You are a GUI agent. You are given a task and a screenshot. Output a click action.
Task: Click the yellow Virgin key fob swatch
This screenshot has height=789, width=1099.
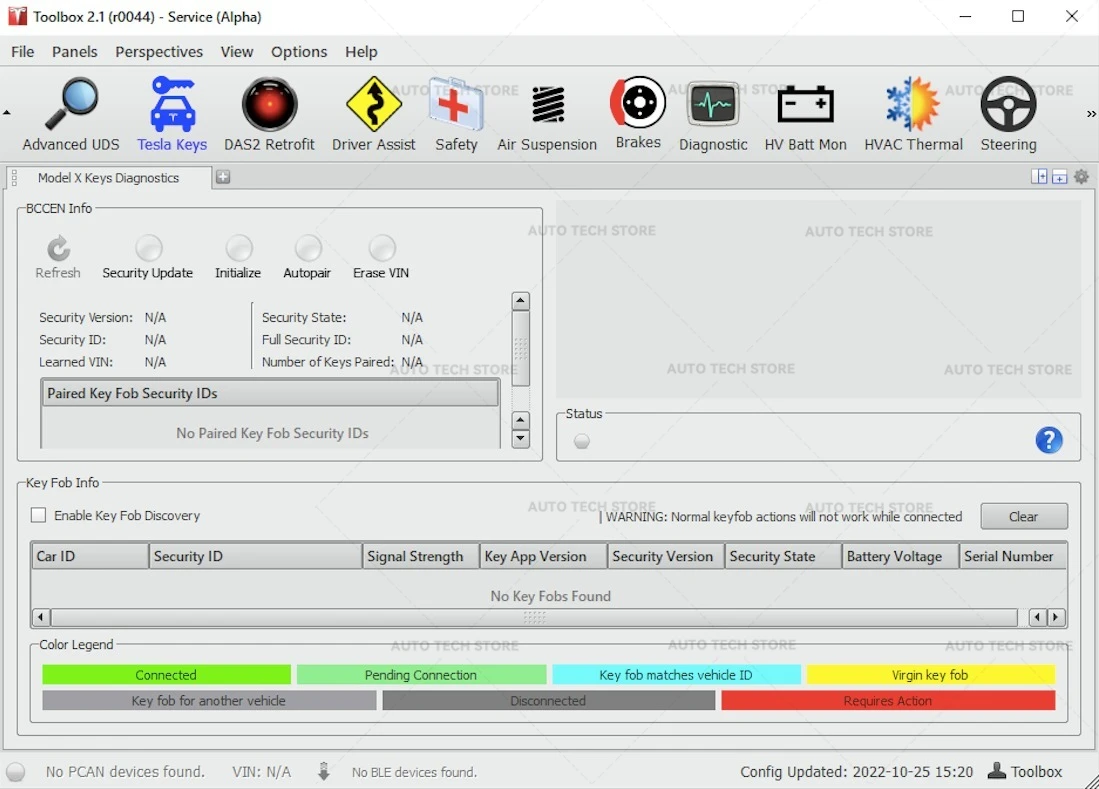pyautogui.click(x=930, y=675)
